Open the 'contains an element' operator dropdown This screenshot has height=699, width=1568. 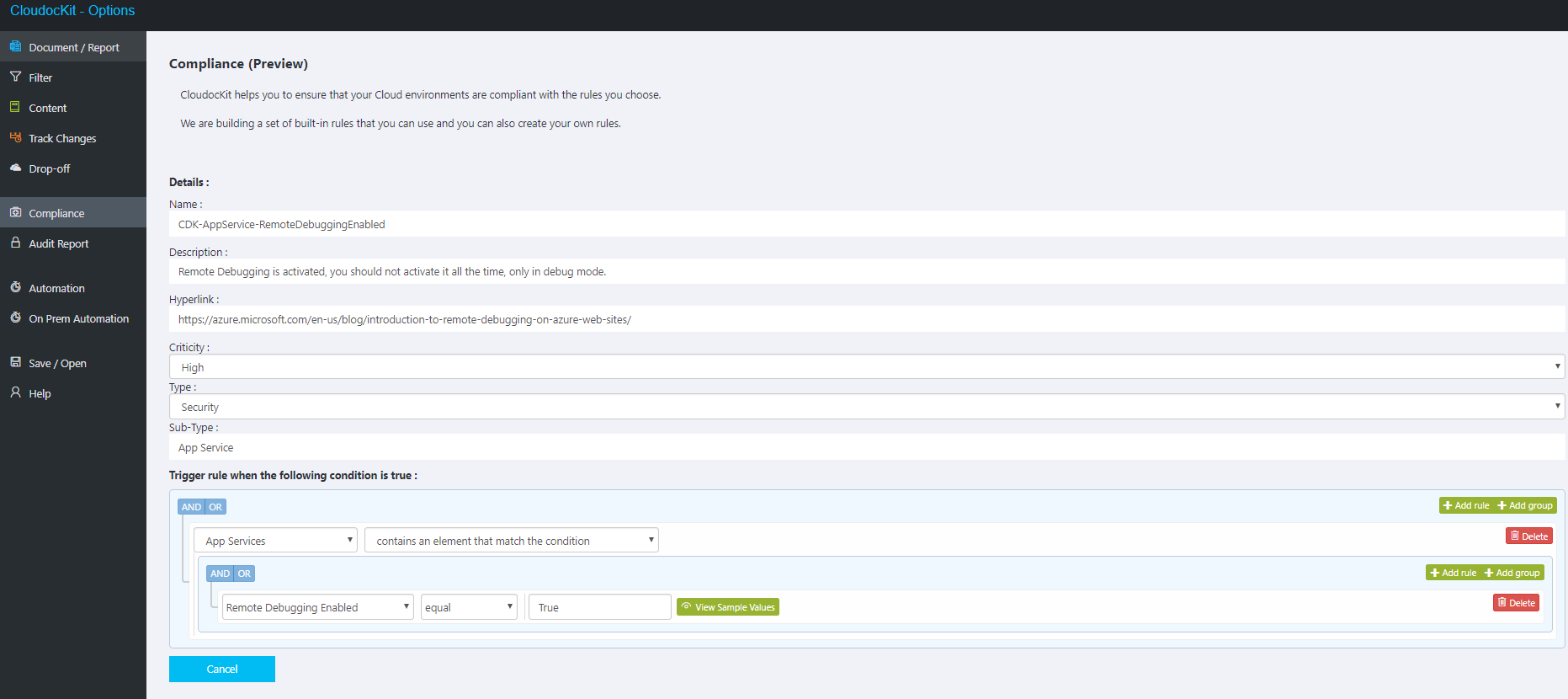point(512,541)
